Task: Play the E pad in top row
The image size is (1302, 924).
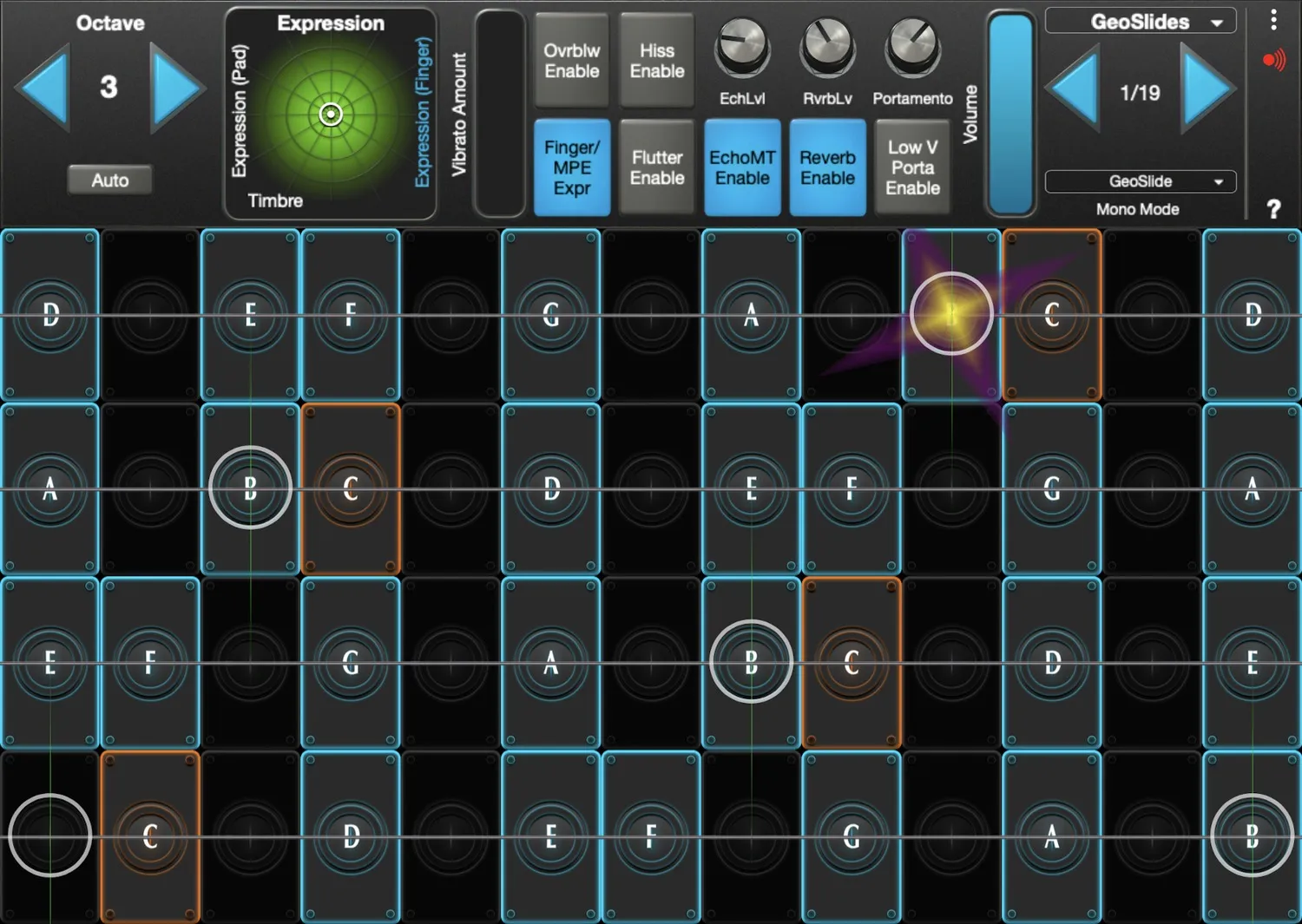Action: [x=250, y=314]
